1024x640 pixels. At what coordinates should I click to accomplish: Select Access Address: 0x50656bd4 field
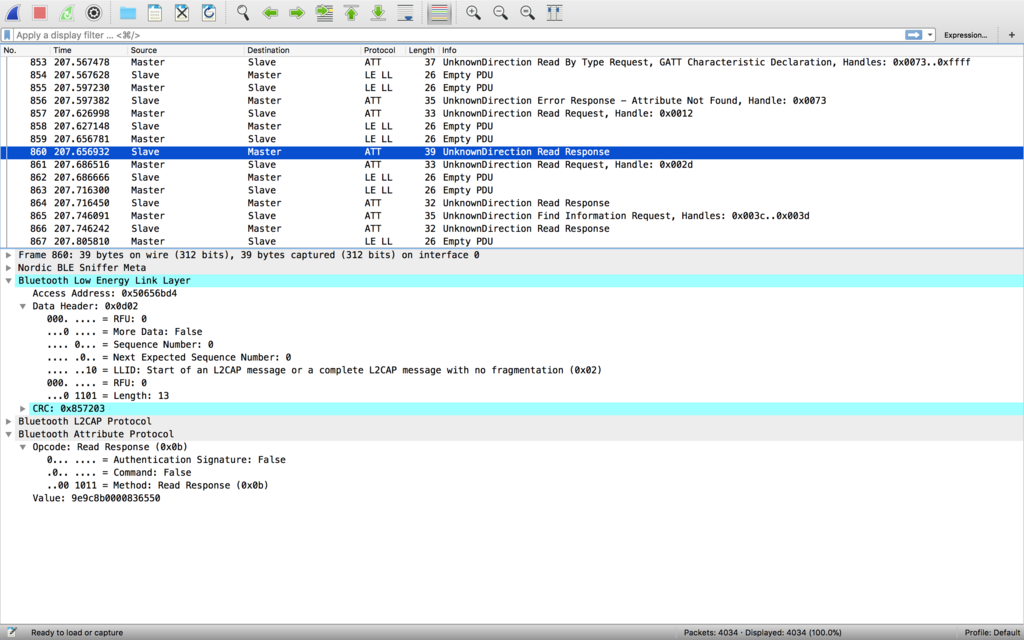tap(104, 293)
